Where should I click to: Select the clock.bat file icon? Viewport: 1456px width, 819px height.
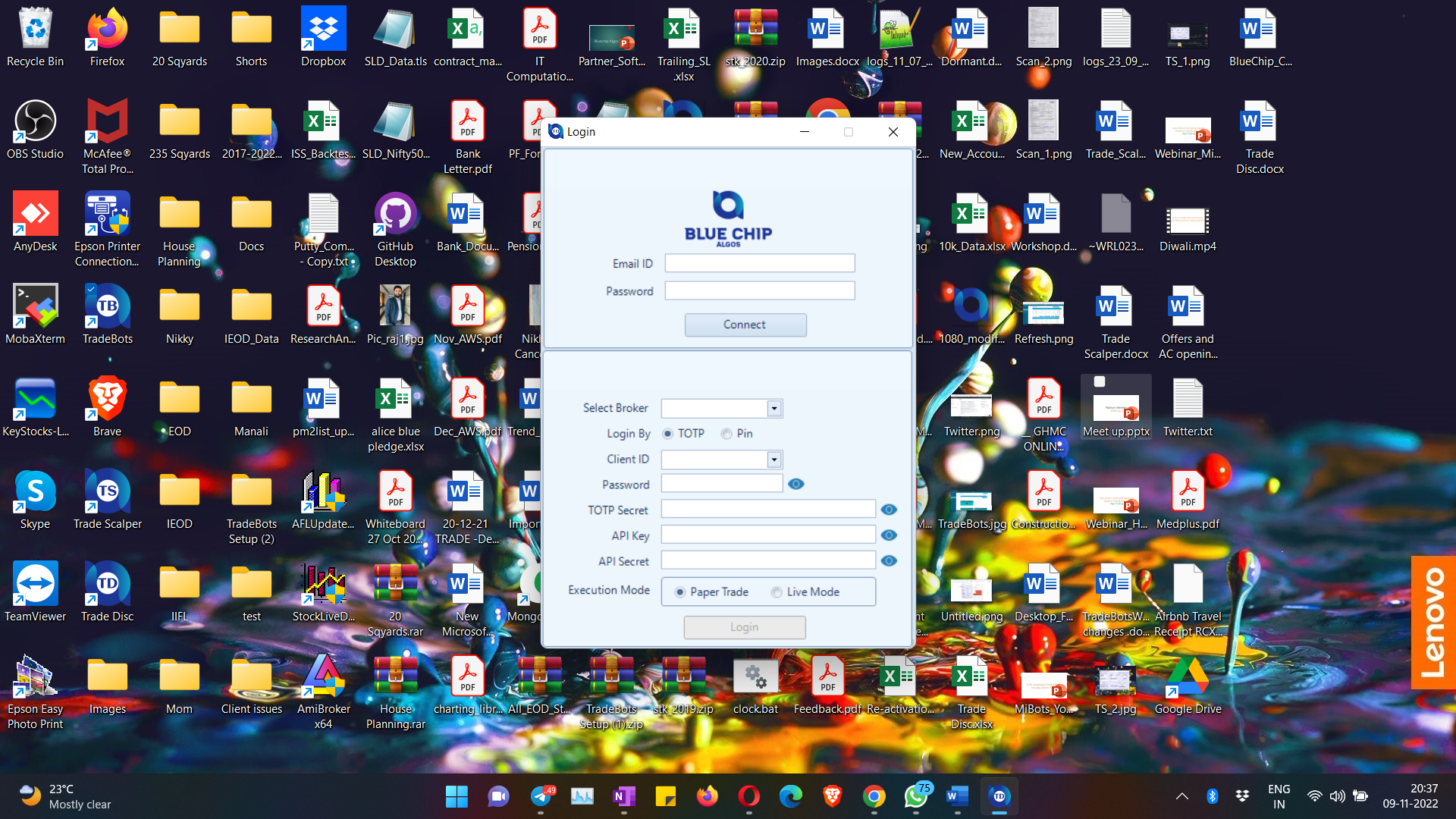tap(755, 686)
